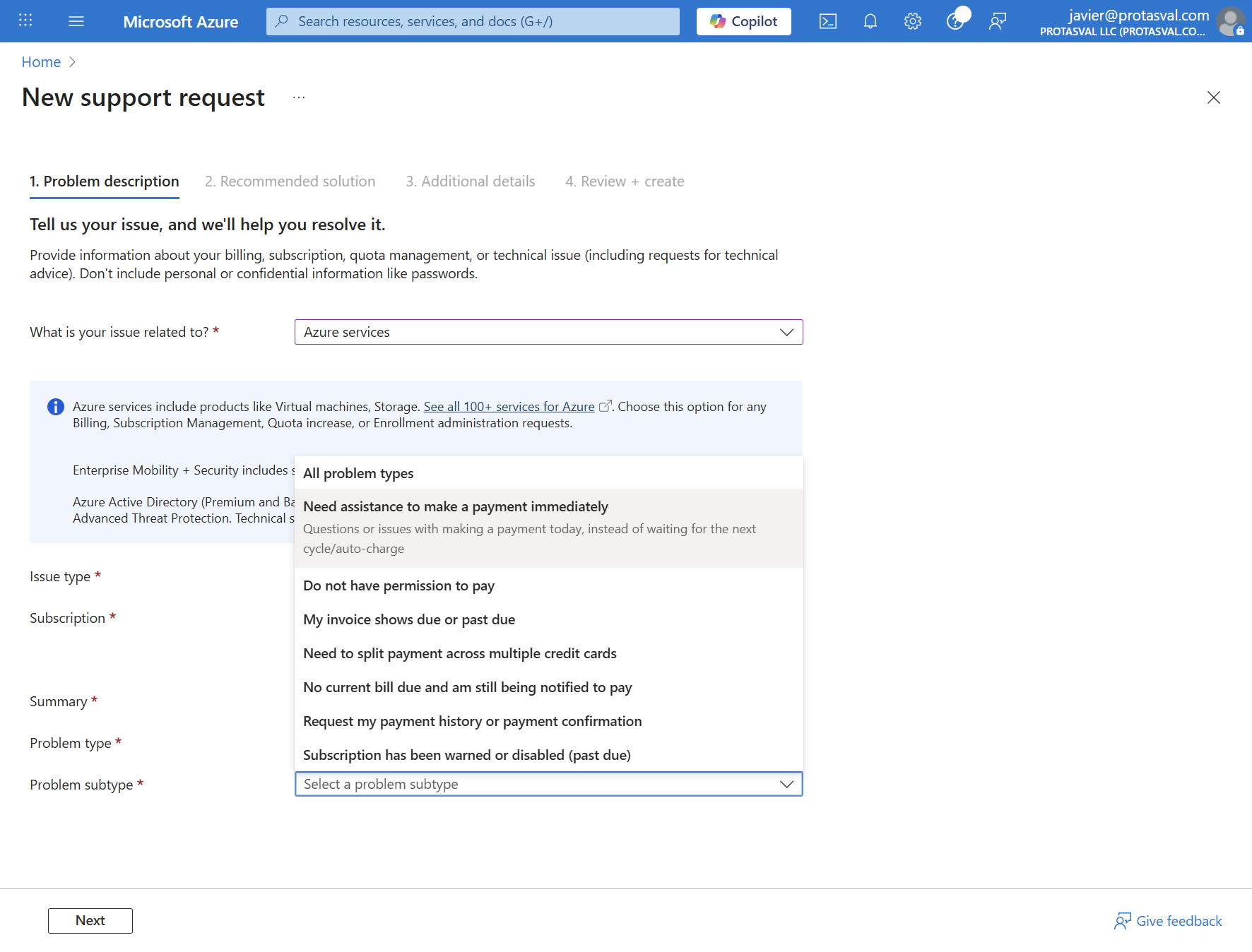This screenshot has width=1252, height=952.
Task: Click the top bar feedback icon
Action: 998,21
